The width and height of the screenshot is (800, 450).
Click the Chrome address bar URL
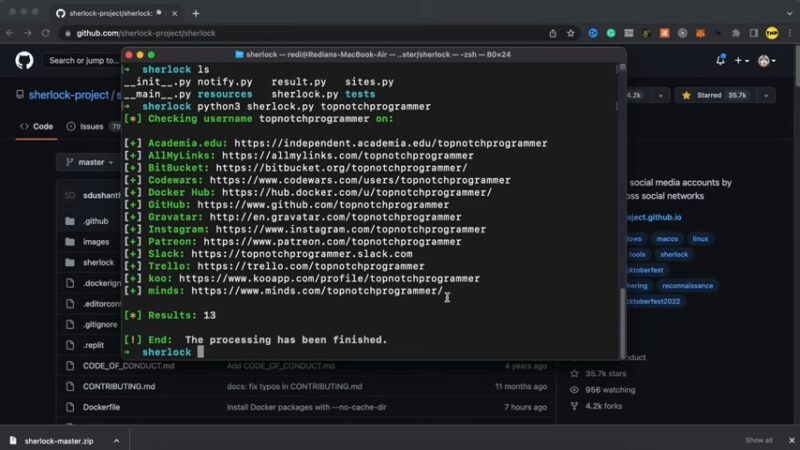146,33
